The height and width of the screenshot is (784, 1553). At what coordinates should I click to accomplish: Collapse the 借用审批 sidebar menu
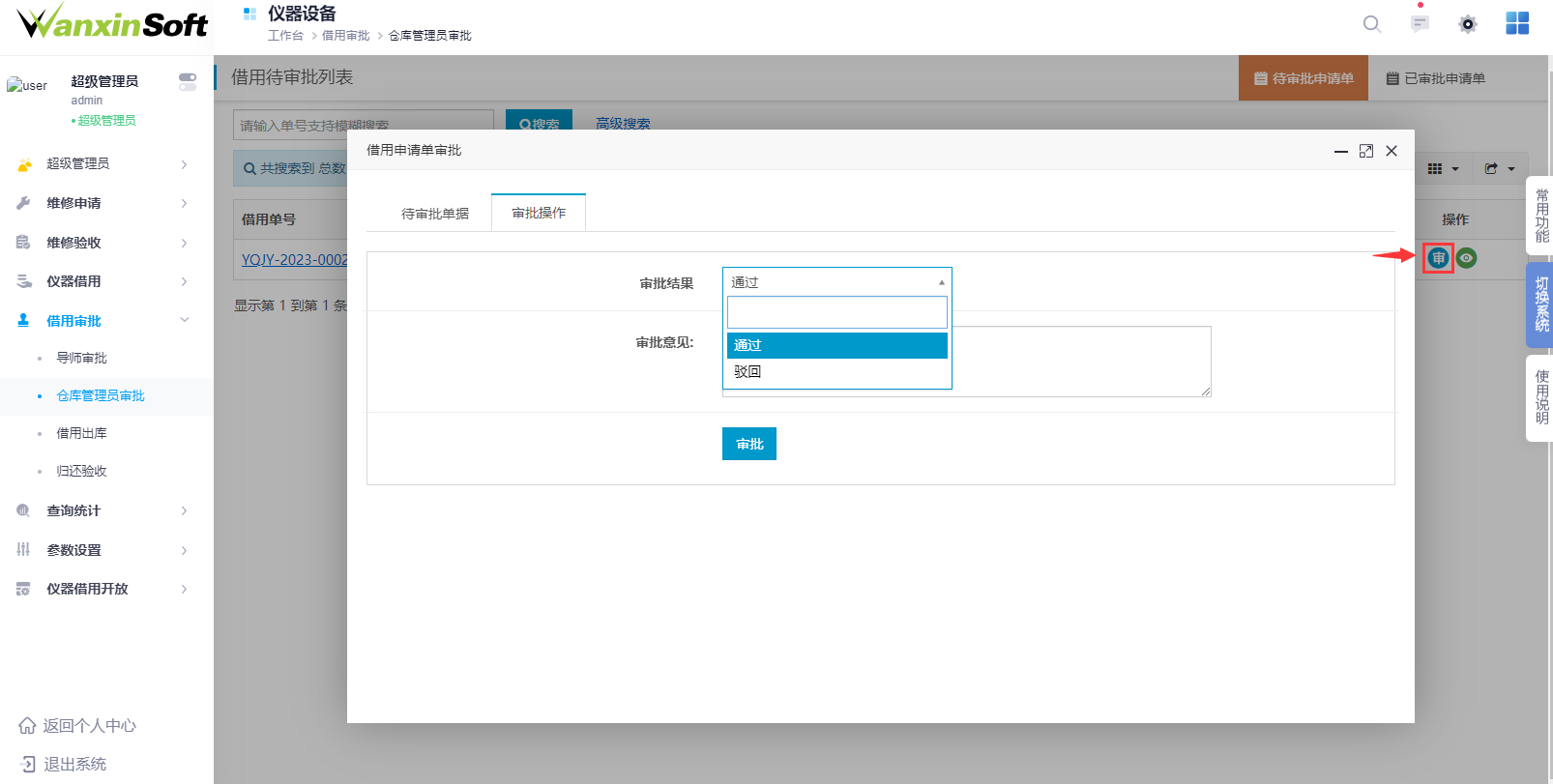point(102,321)
